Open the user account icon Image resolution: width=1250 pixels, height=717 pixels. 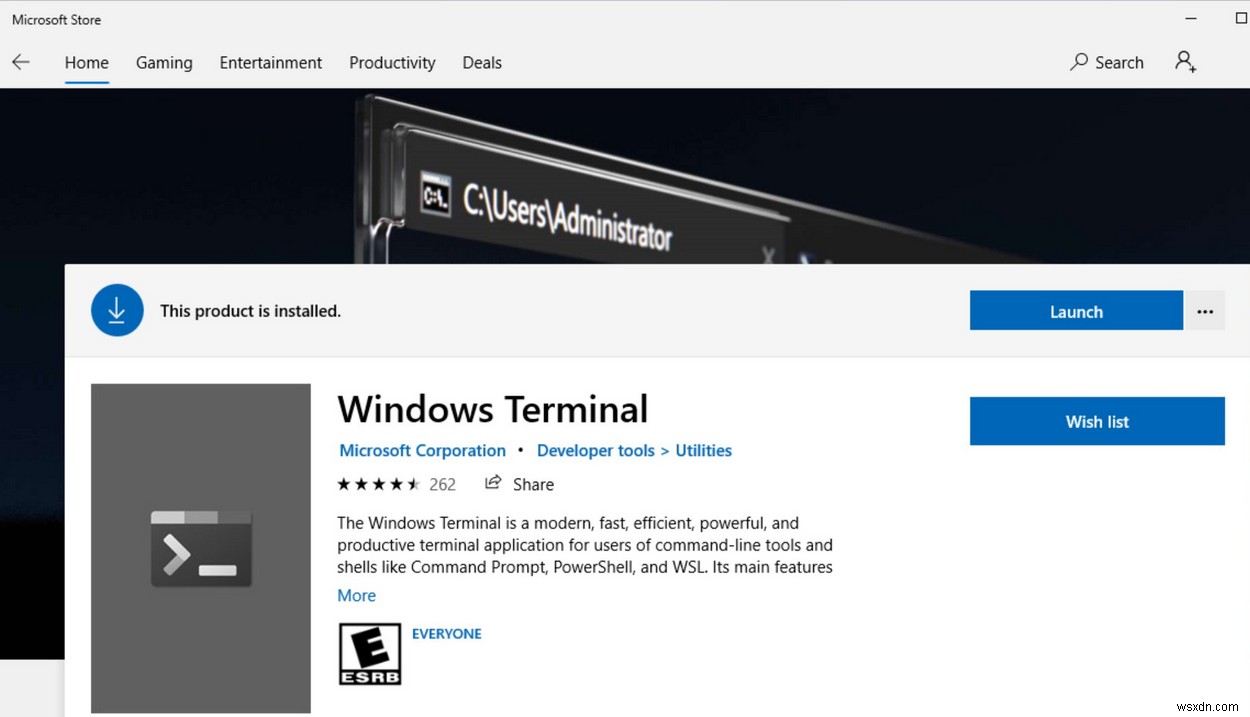pos(1185,62)
